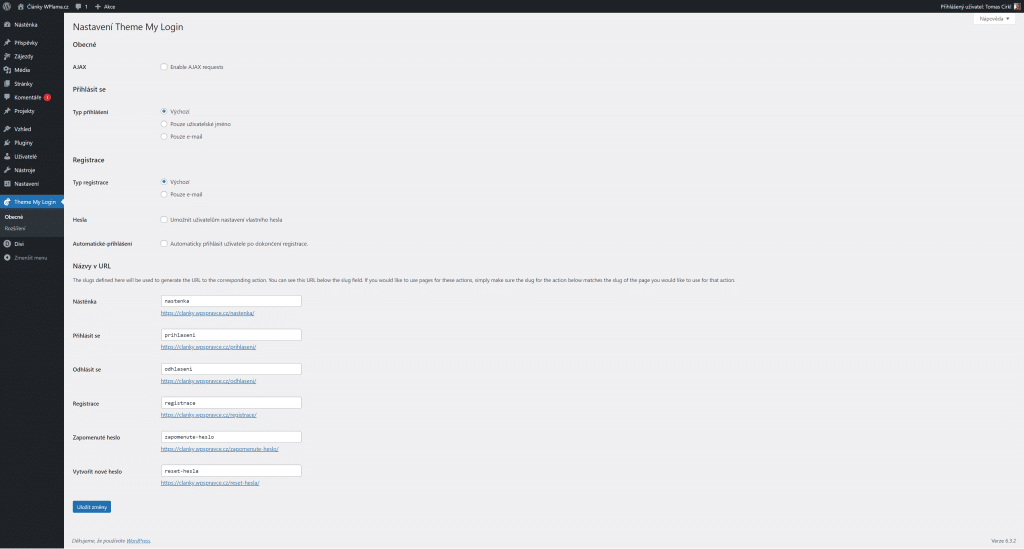The image size is (1024, 549).
Task: Click the Vzhled brush icon
Action: pyautogui.click(x=7, y=129)
